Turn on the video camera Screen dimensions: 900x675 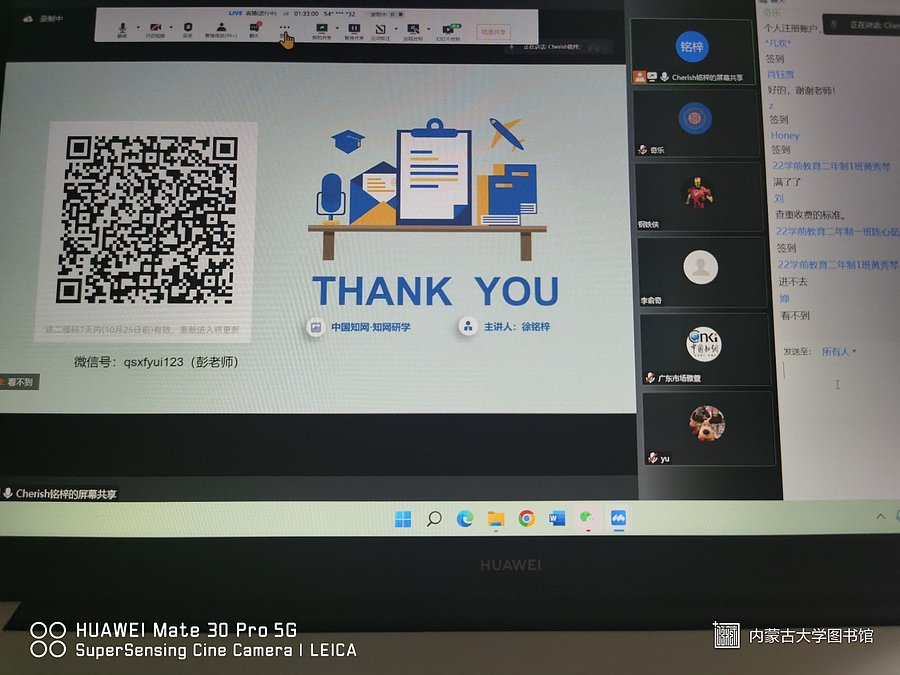tap(155, 28)
